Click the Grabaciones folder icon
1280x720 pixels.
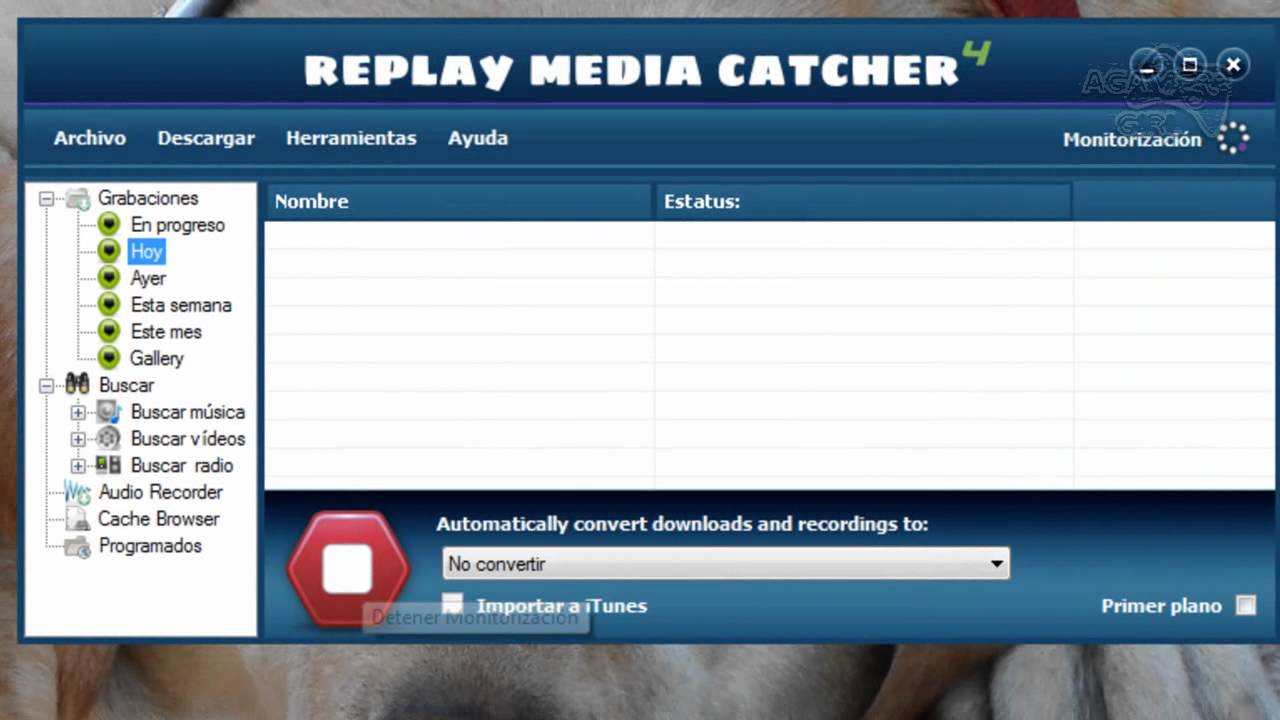click(x=78, y=198)
